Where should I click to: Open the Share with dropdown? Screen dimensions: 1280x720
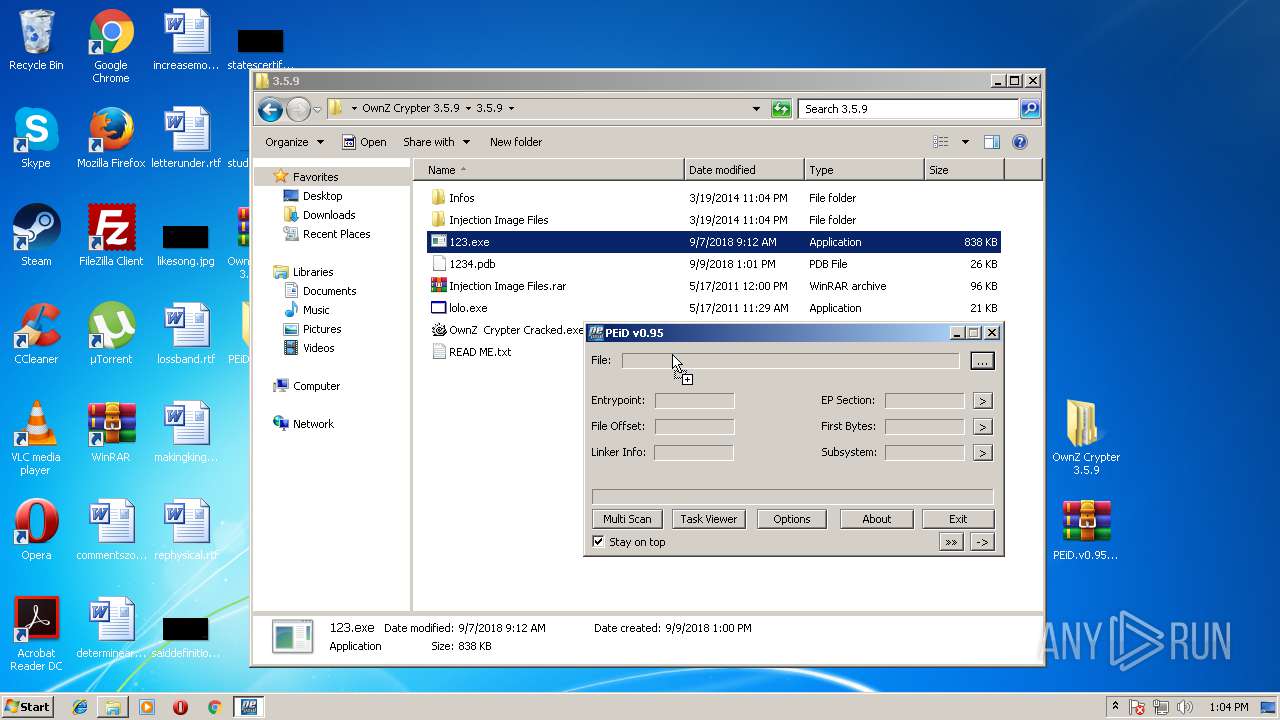click(436, 142)
